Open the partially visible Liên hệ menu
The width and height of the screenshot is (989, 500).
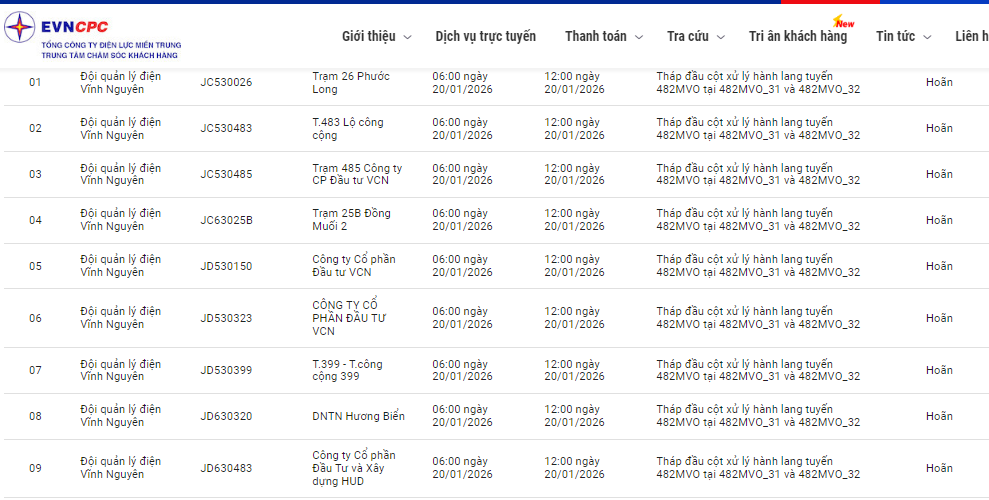pyautogui.click(x=971, y=36)
